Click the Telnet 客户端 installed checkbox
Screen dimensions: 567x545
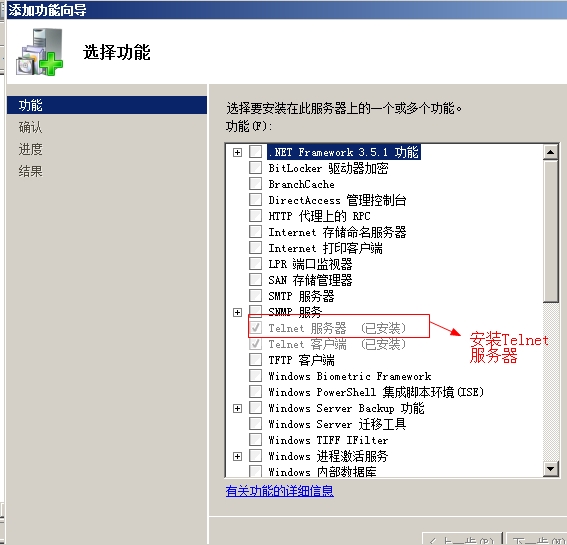point(255,344)
